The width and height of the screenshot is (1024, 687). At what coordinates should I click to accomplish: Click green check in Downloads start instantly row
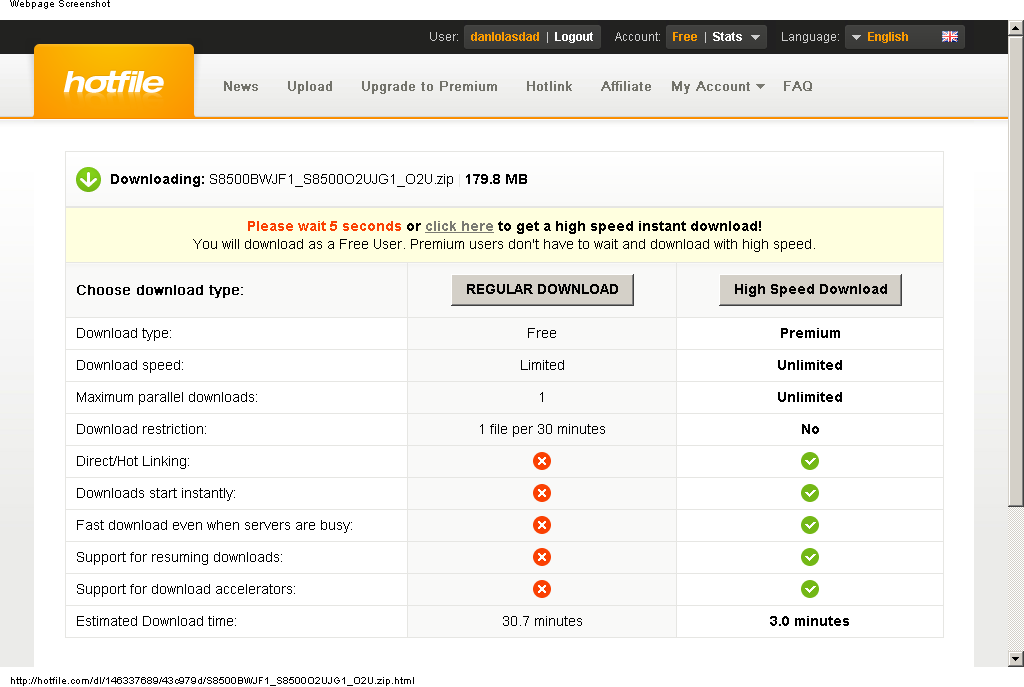click(x=810, y=493)
